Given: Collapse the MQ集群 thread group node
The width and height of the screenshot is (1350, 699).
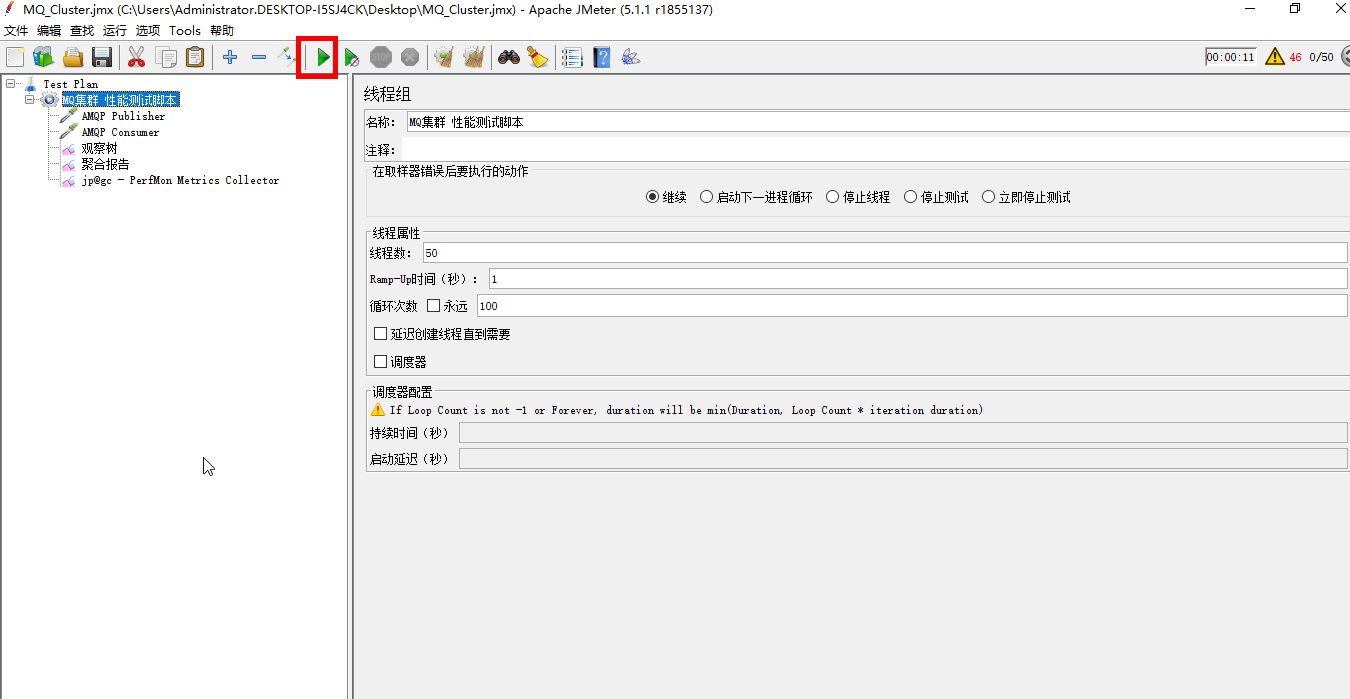Looking at the screenshot, I should pos(30,100).
